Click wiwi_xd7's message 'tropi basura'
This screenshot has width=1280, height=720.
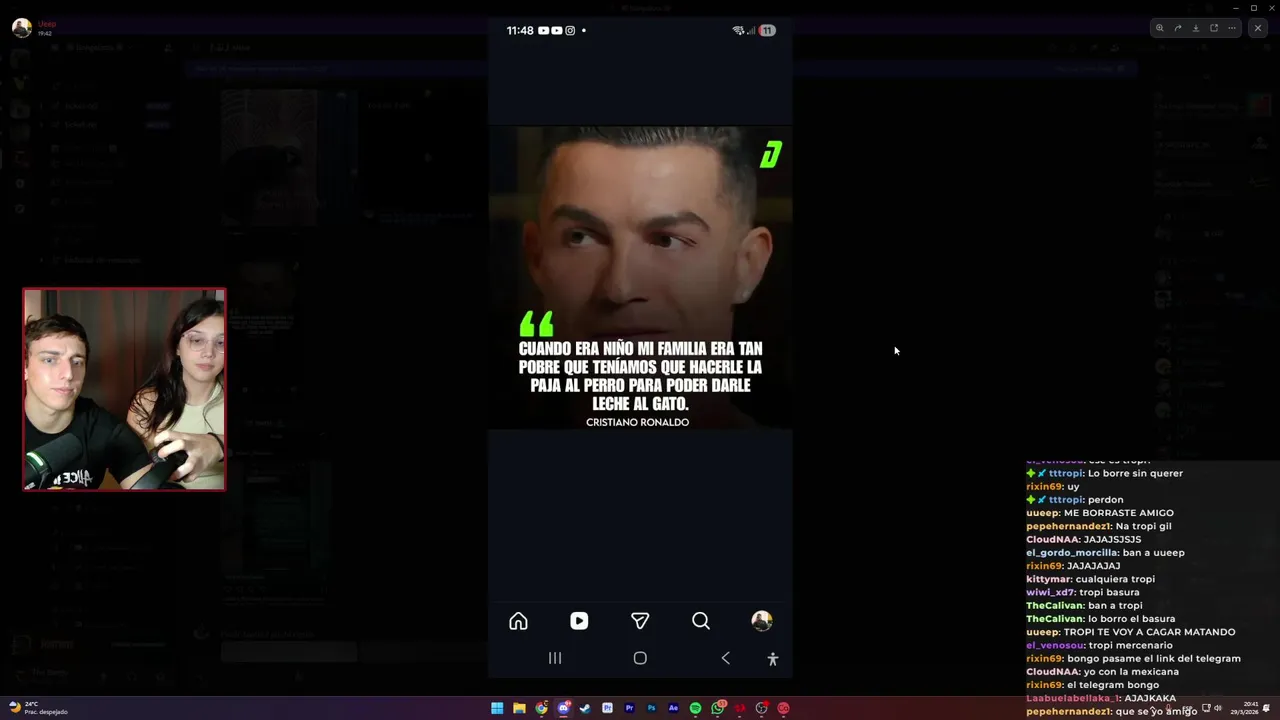coord(1109,592)
